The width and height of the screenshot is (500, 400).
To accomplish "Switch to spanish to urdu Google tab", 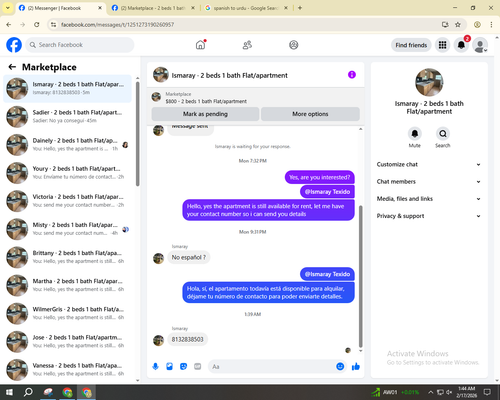I will tap(246, 8).
